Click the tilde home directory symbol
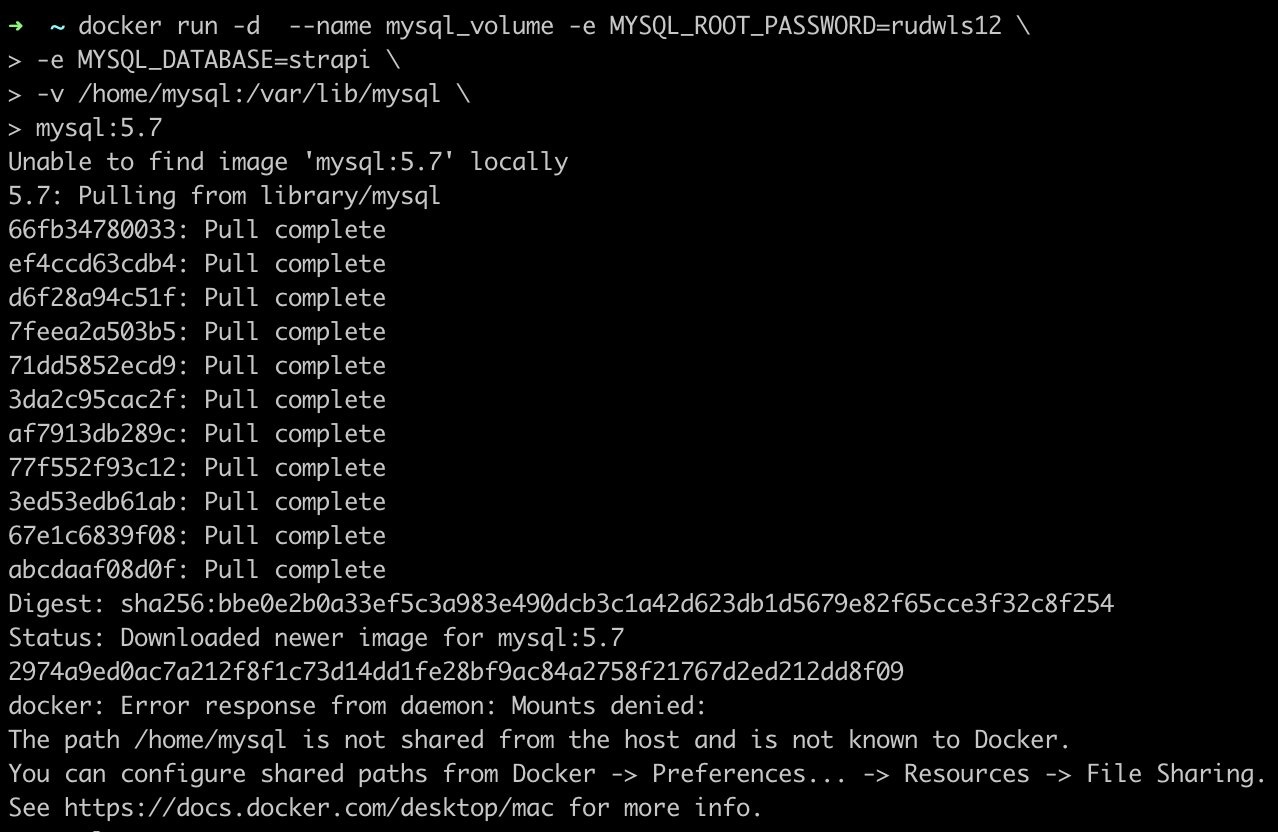The width and height of the screenshot is (1278, 832). click(57, 26)
